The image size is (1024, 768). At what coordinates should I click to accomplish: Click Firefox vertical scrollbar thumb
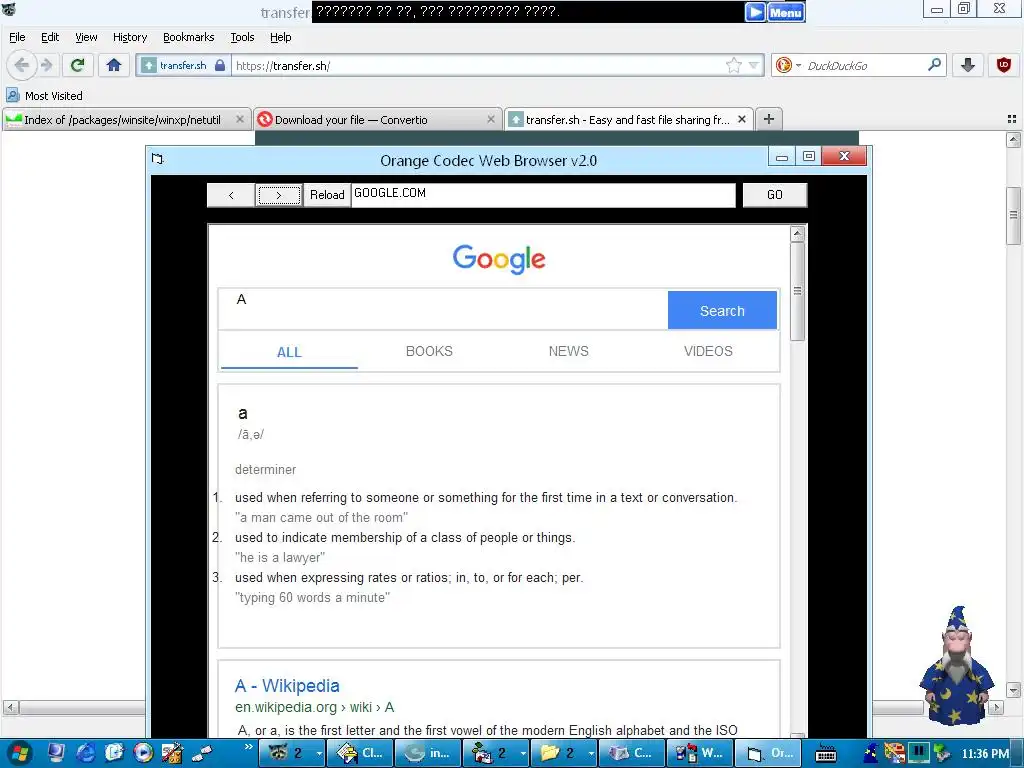click(1013, 216)
